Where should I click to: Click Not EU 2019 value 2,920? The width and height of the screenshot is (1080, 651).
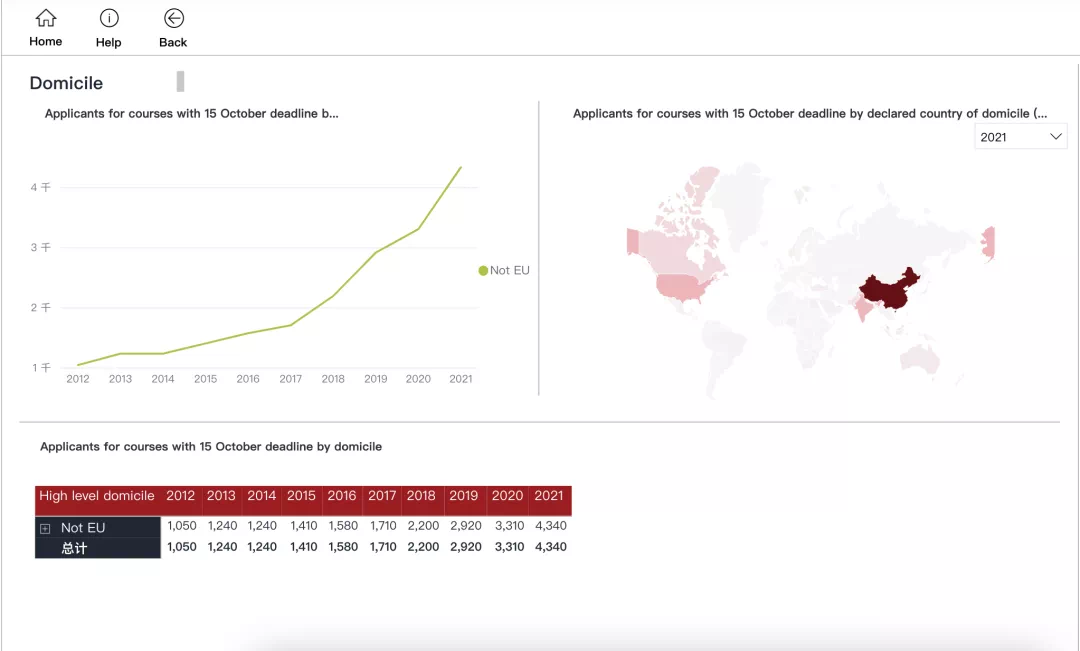pyautogui.click(x=466, y=526)
